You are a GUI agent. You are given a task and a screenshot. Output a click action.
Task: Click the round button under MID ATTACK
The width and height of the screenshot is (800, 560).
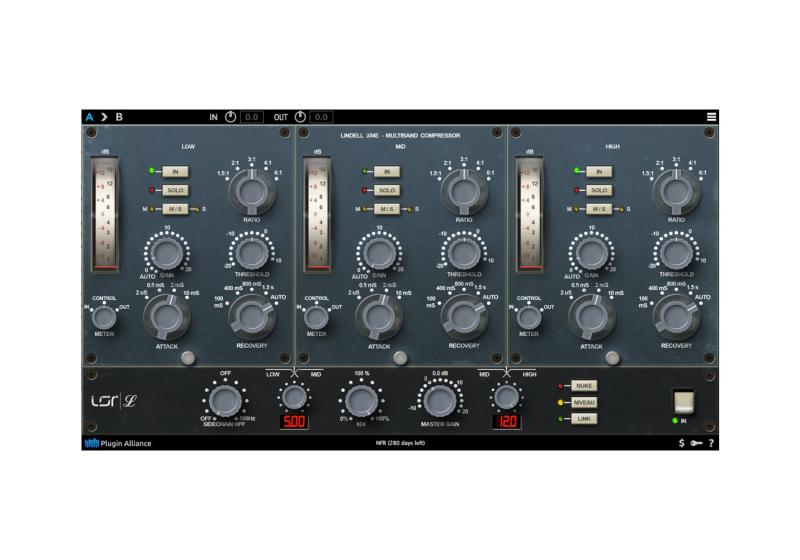(x=401, y=358)
